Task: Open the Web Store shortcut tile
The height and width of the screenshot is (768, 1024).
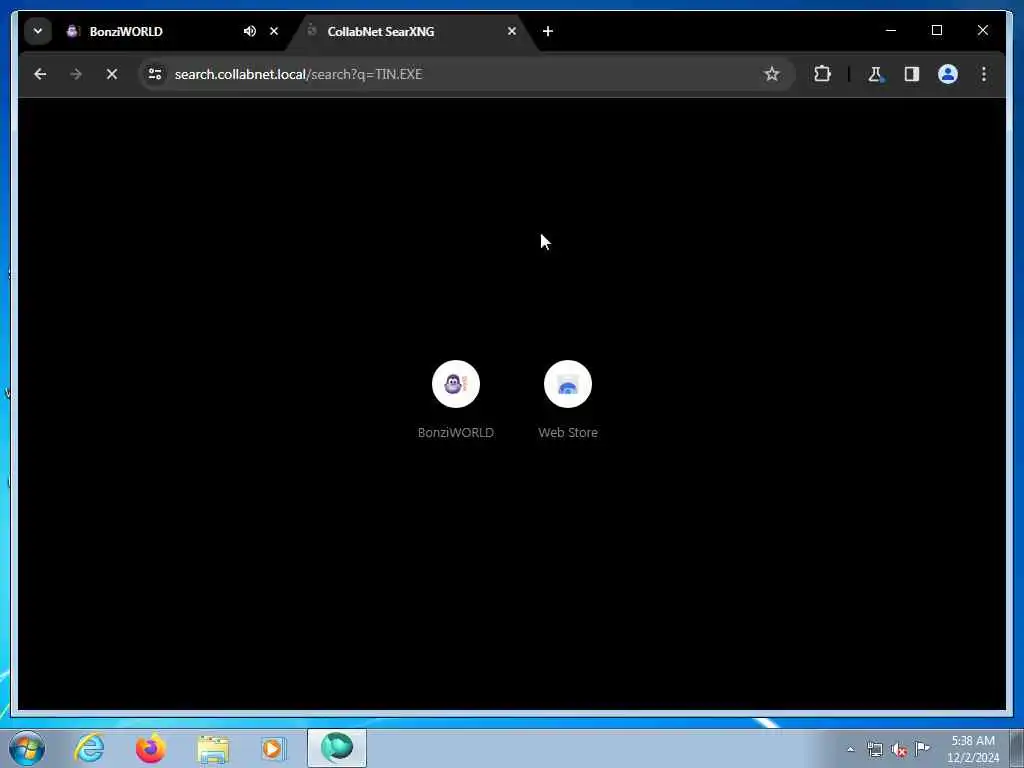Action: click(568, 400)
